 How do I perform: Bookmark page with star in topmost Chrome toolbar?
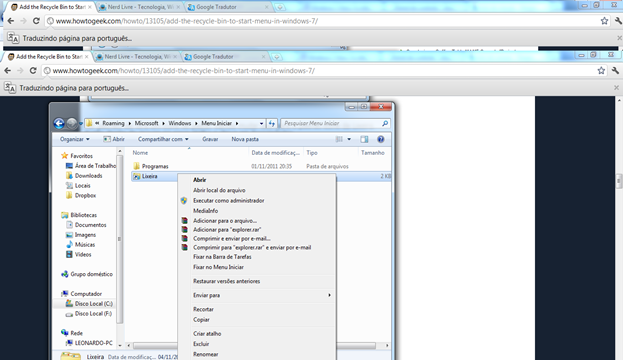(x=604, y=21)
